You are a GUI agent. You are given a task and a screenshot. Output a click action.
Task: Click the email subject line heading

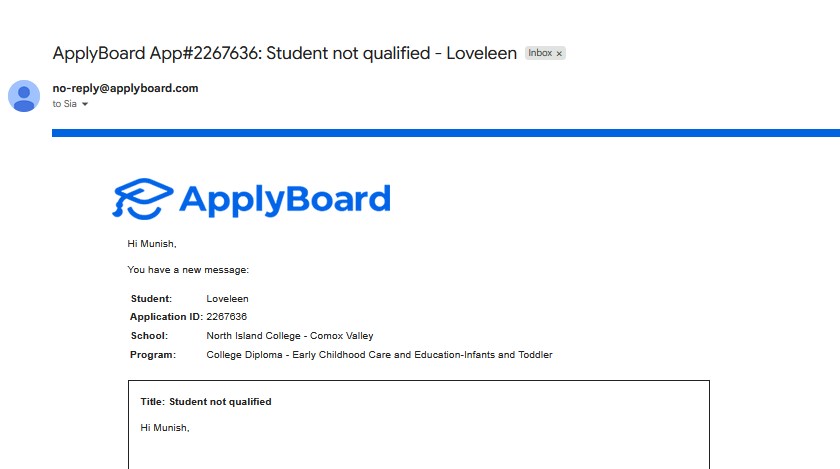pyautogui.click(x=284, y=53)
